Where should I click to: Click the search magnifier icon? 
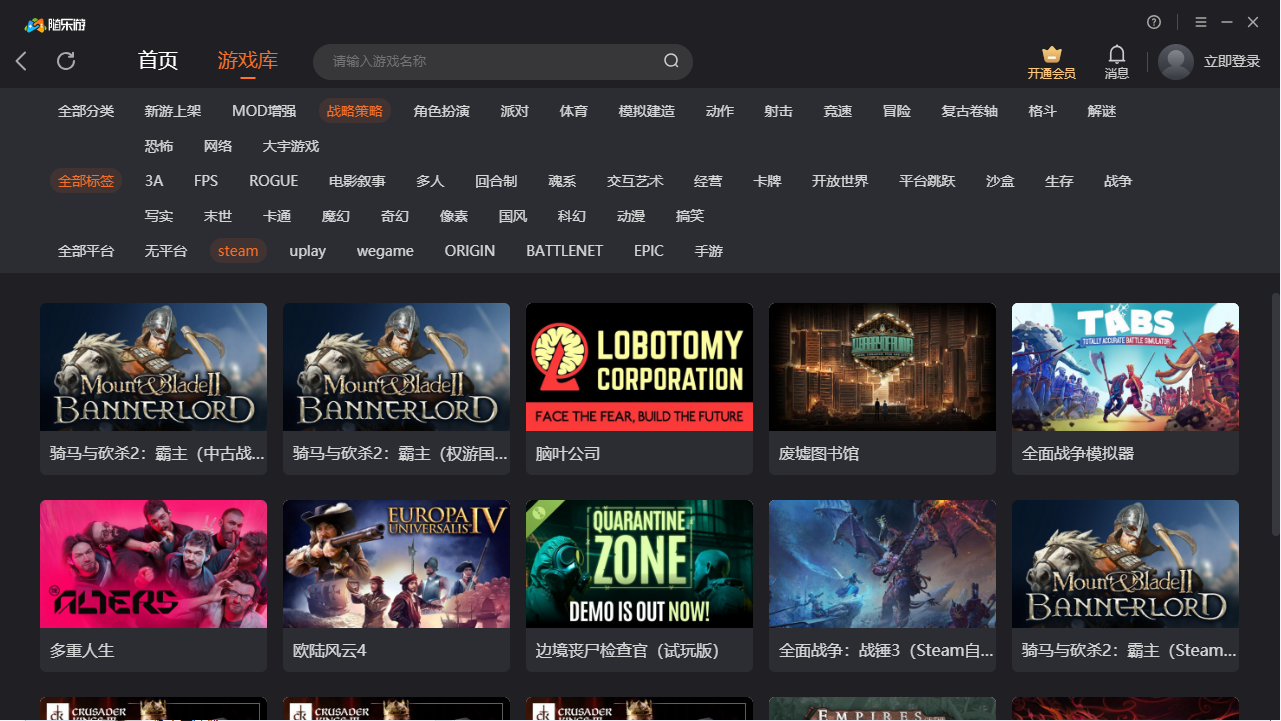tap(671, 61)
